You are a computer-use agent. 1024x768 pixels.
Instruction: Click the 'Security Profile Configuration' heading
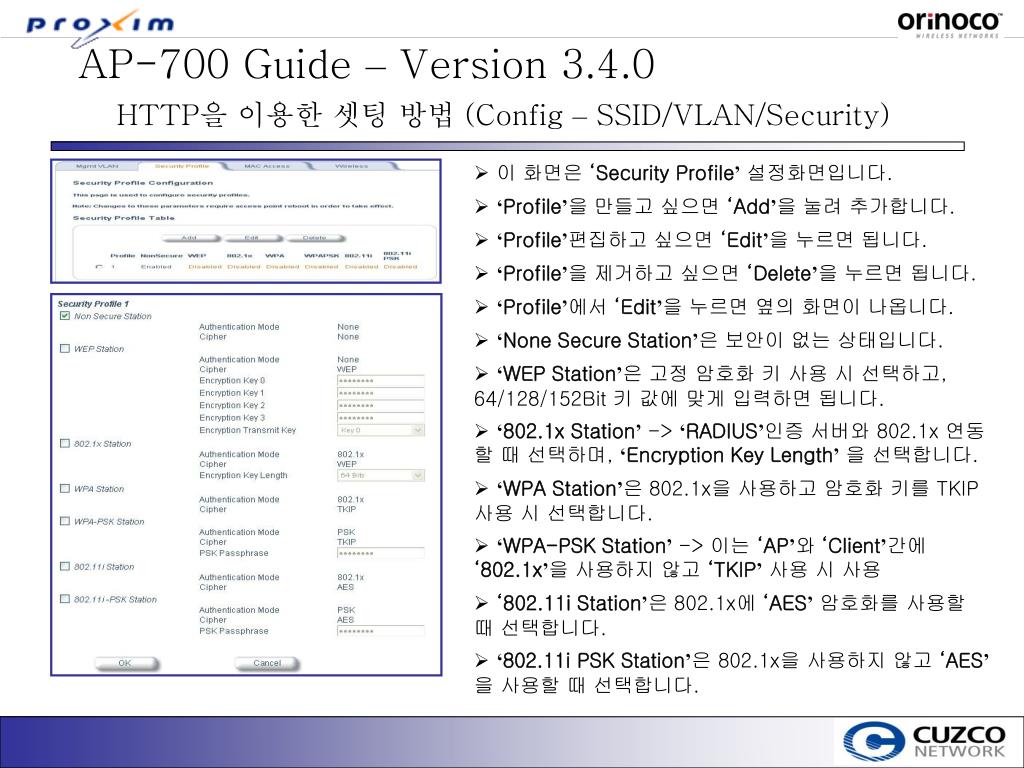143,183
